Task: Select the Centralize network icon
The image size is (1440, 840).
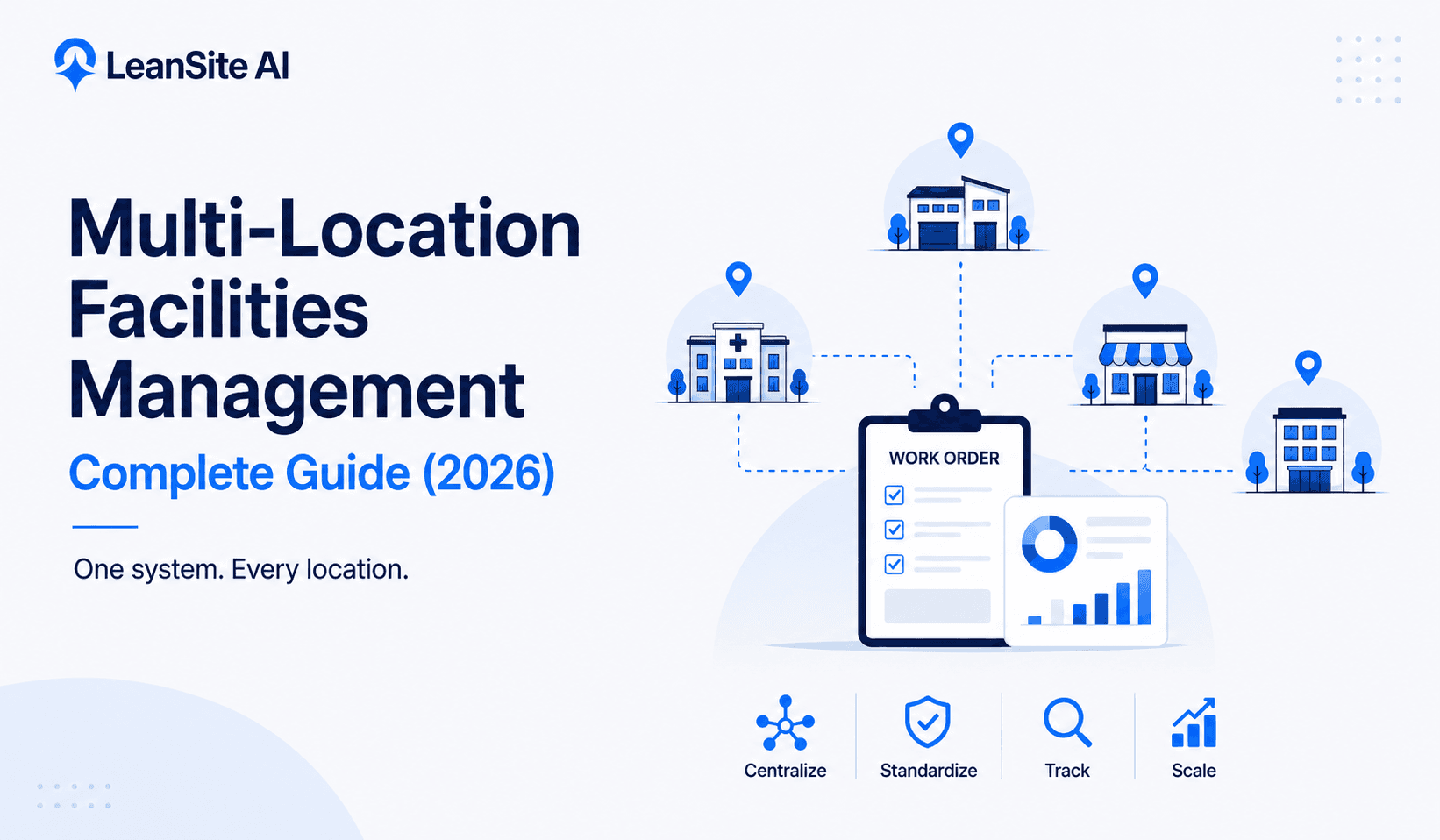Action: pos(785,723)
